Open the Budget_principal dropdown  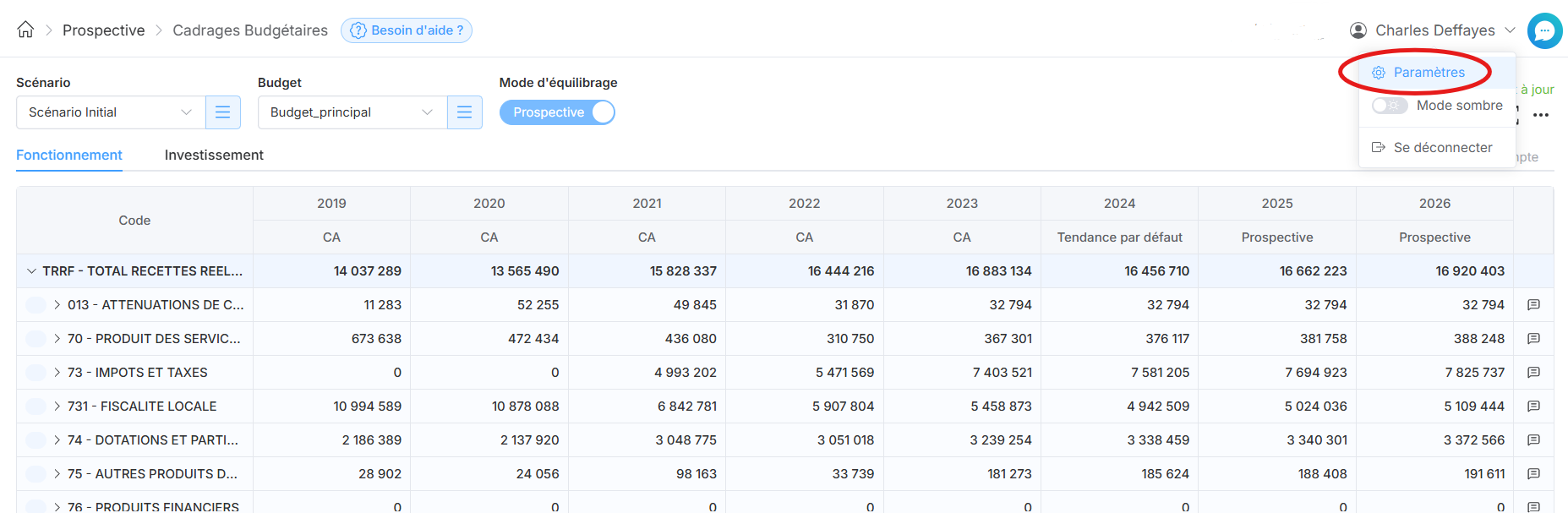tap(352, 112)
